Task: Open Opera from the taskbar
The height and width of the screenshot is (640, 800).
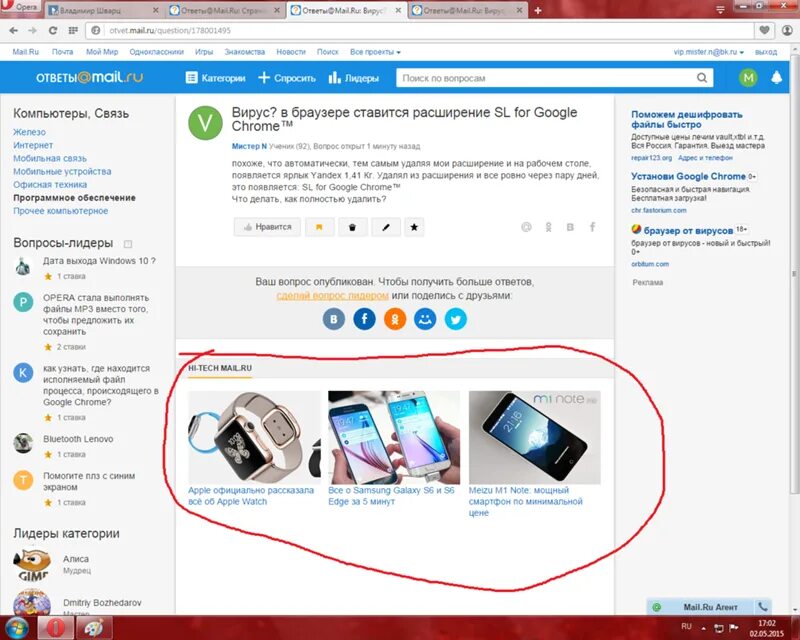Action: click(55, 627)
